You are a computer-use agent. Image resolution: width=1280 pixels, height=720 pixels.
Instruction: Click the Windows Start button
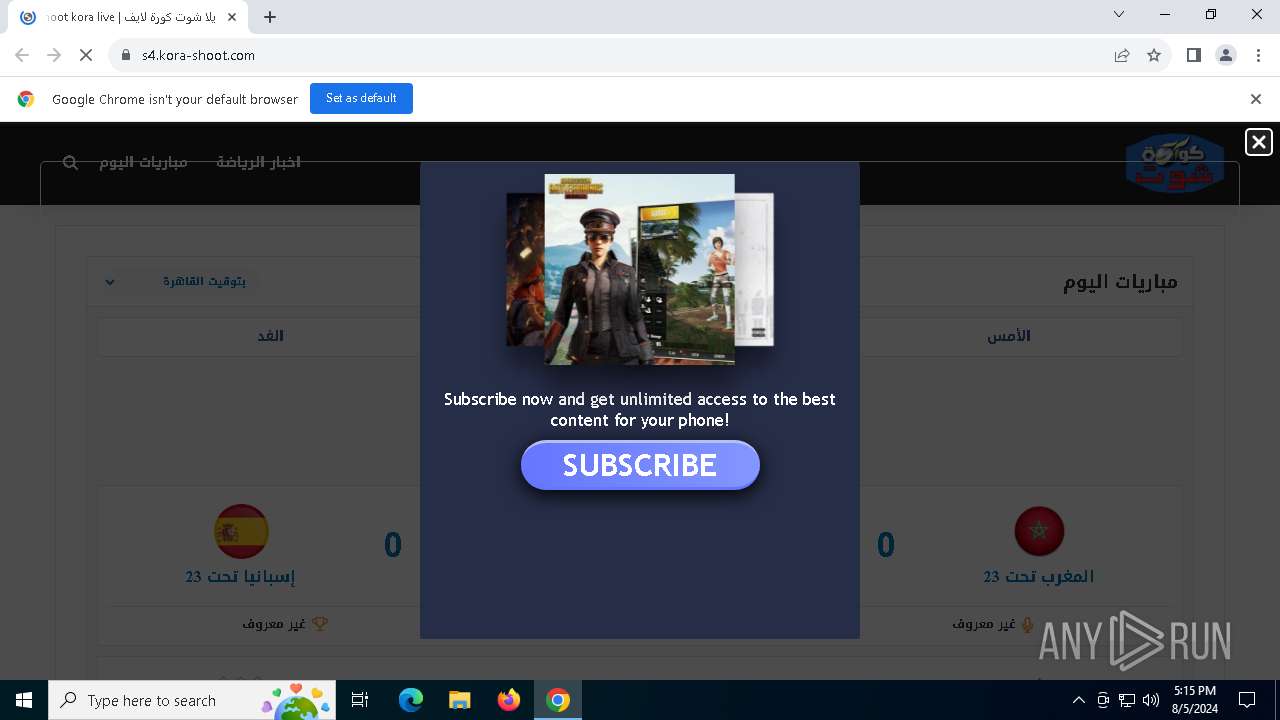pyautogui.click(x=24, y=700)
